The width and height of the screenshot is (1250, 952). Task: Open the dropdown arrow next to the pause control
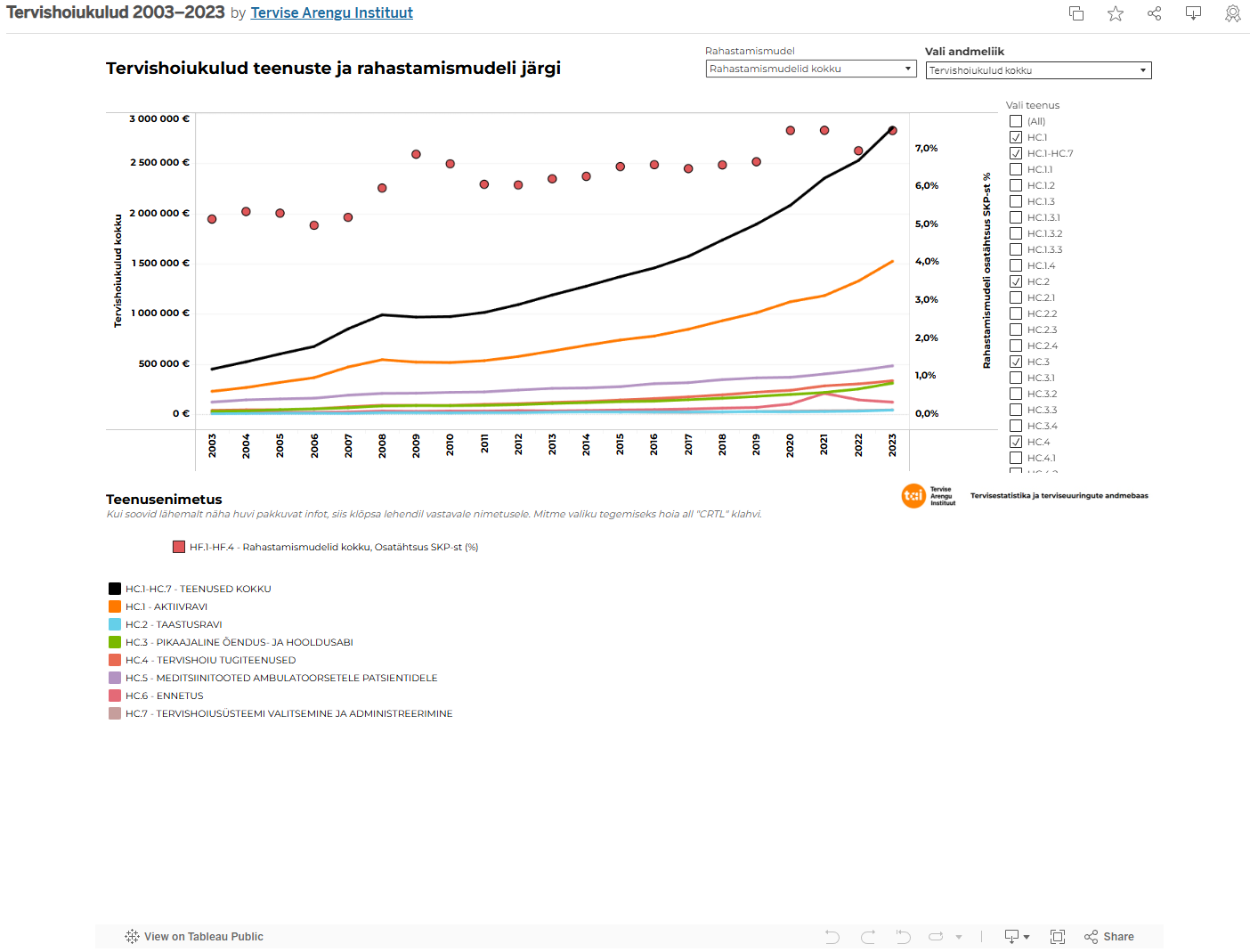click(959, 936)
